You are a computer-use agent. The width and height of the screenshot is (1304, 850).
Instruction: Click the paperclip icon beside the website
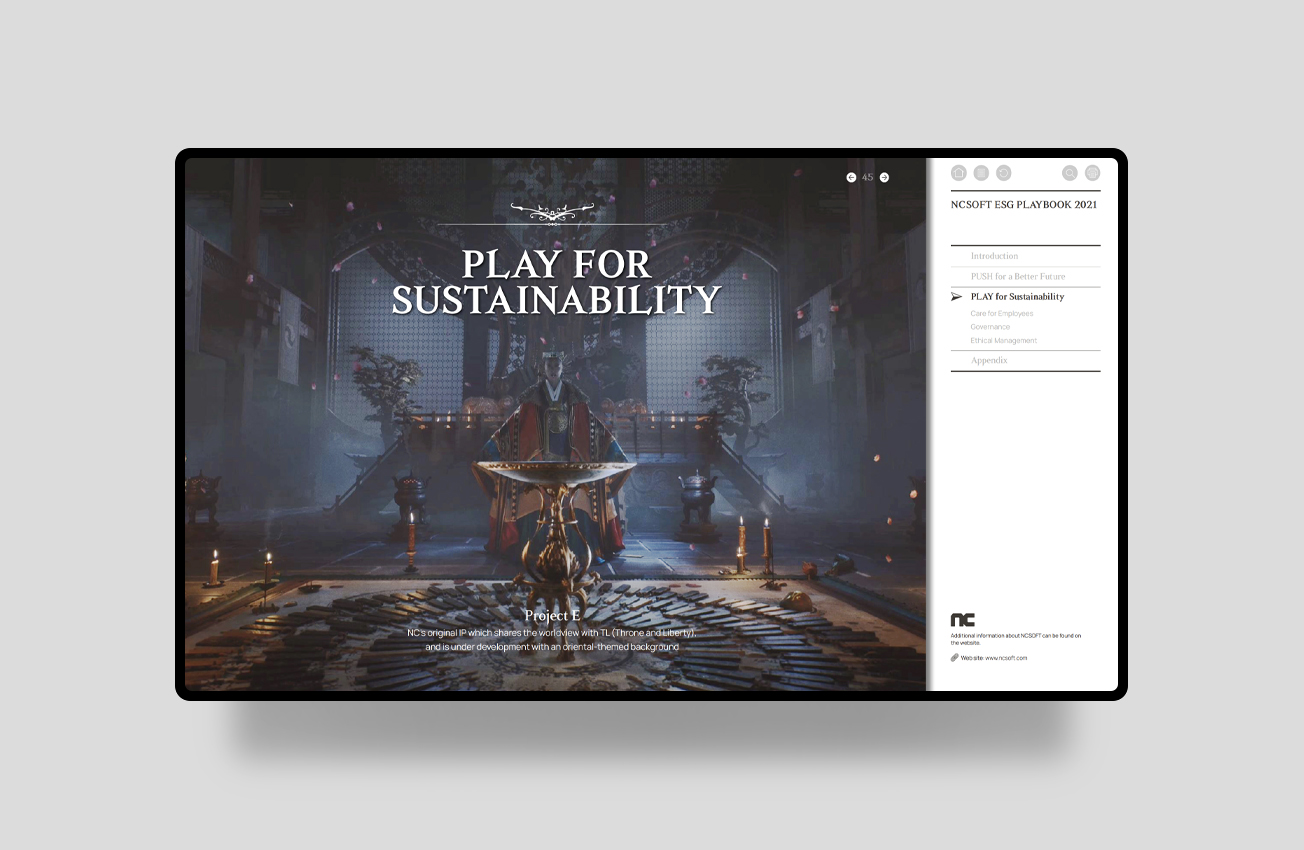pos(955,657)
